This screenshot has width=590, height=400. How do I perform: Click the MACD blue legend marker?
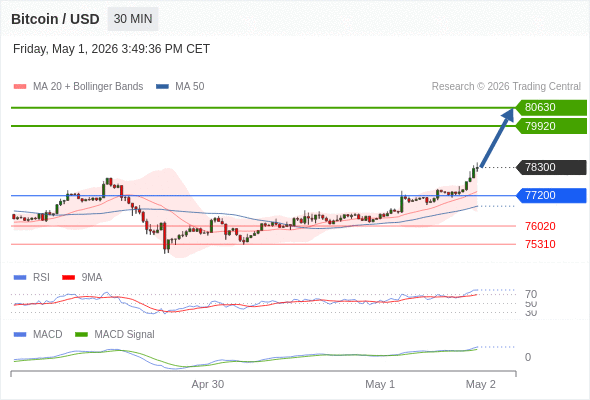pos(20,335)
